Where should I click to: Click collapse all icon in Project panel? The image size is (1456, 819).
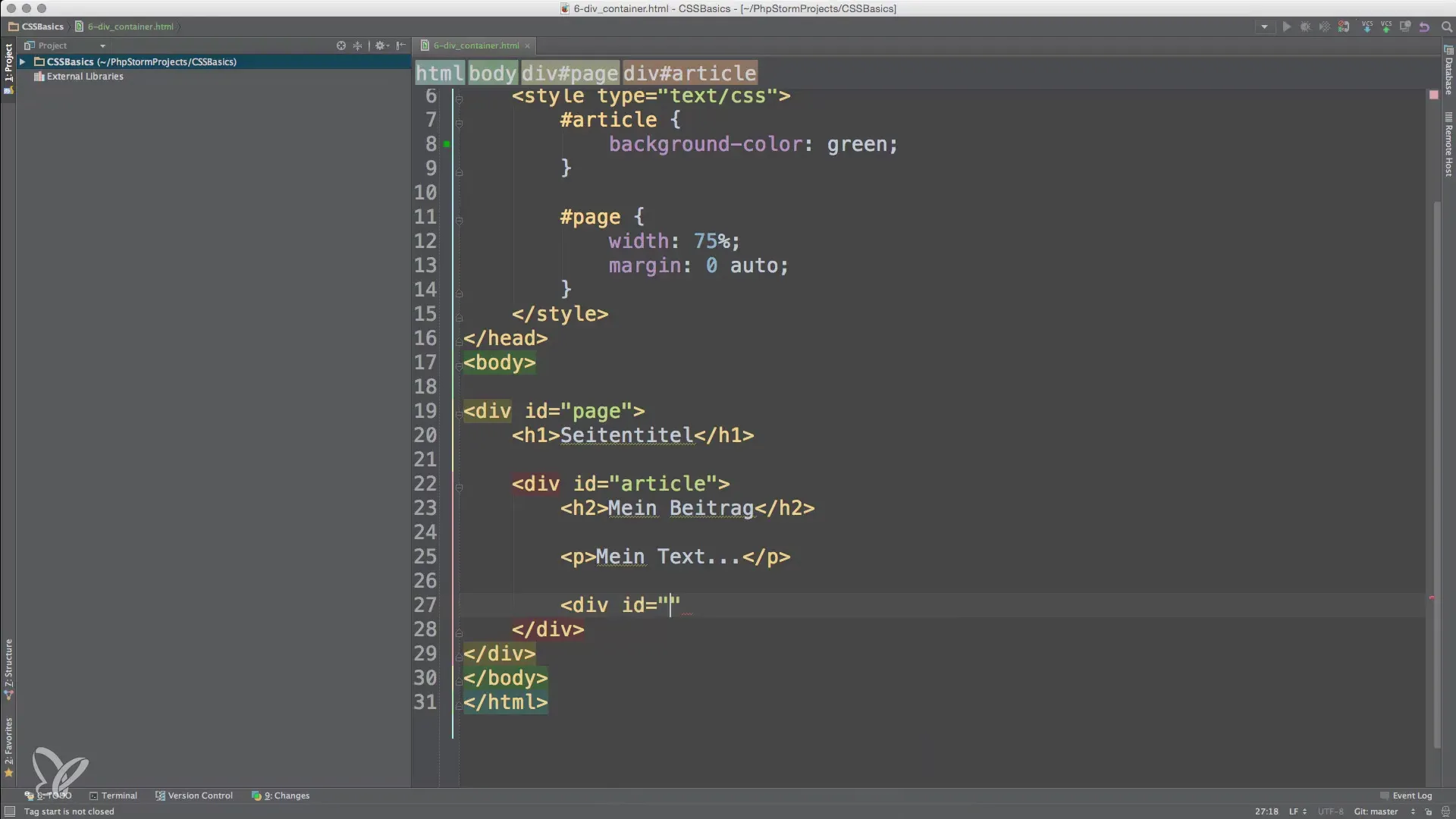(x=358, y=45)
